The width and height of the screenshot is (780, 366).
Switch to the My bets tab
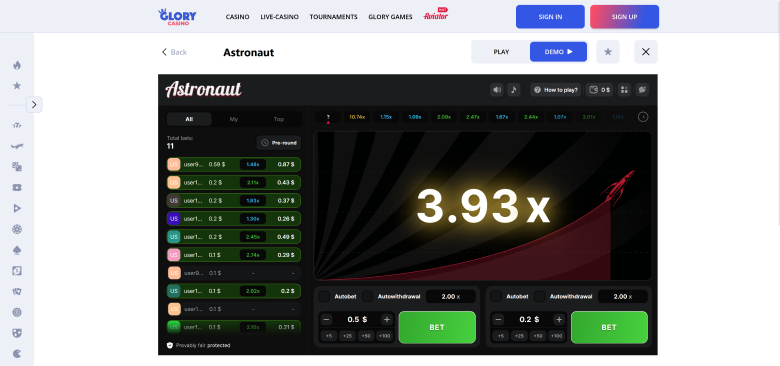pyautogui.click(x=234, y=119)
